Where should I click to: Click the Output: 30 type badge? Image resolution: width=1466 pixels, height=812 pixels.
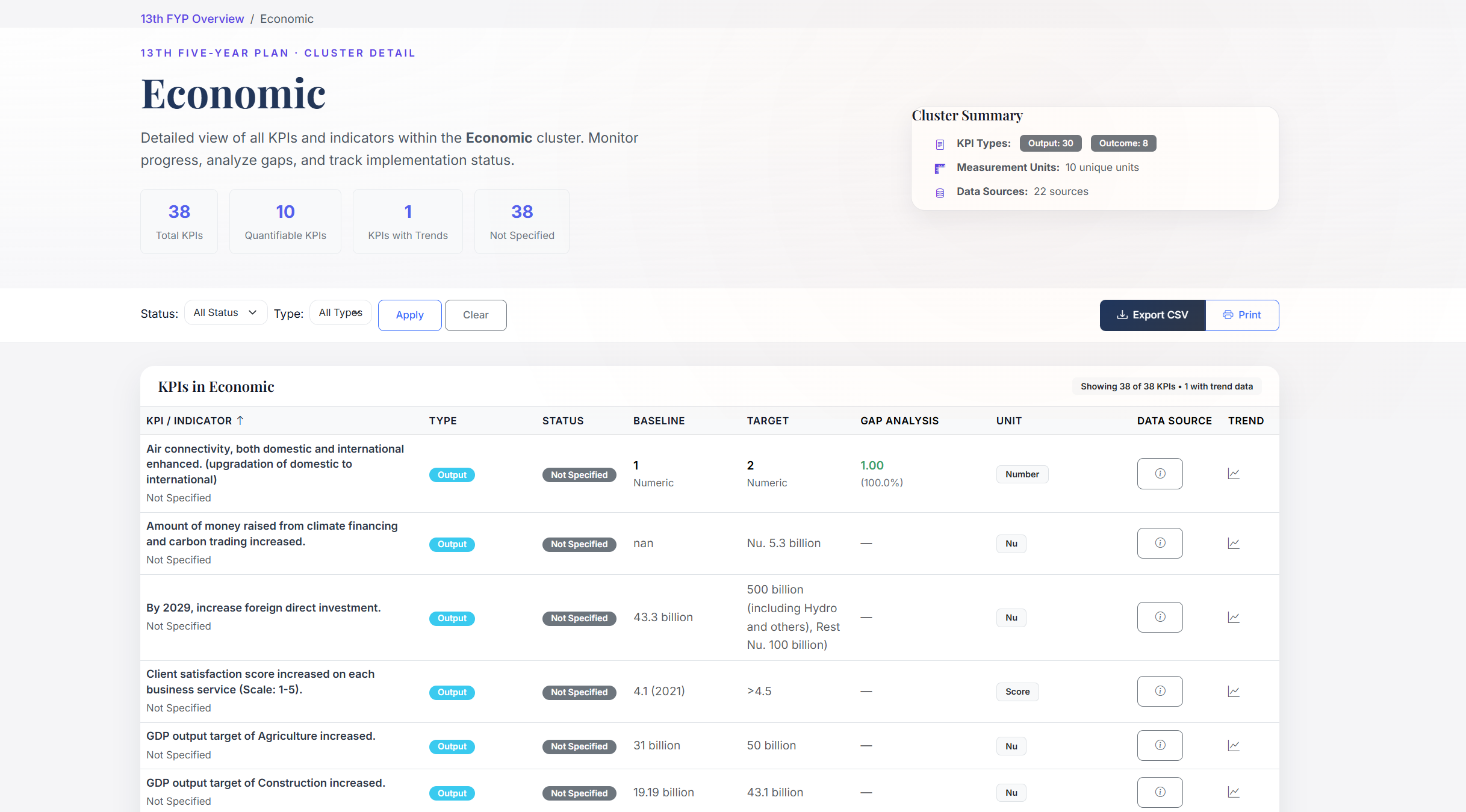tap(1050, 143)
